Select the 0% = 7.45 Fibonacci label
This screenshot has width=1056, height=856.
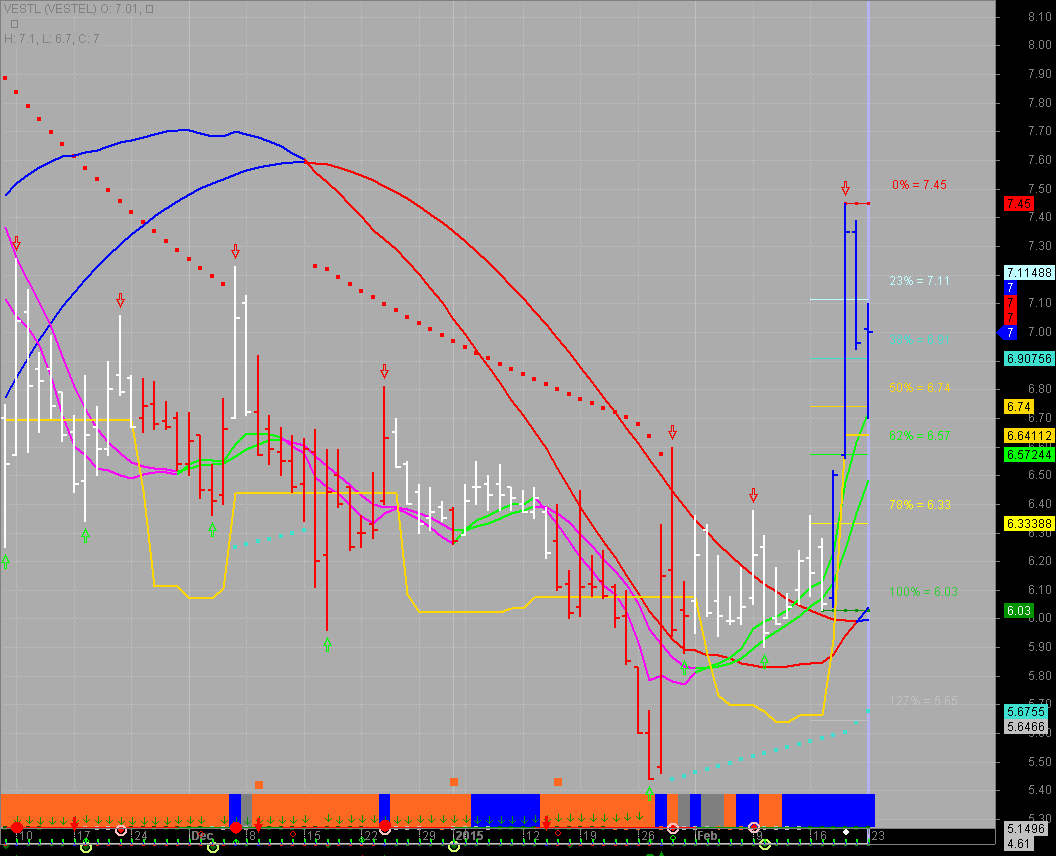919,185
